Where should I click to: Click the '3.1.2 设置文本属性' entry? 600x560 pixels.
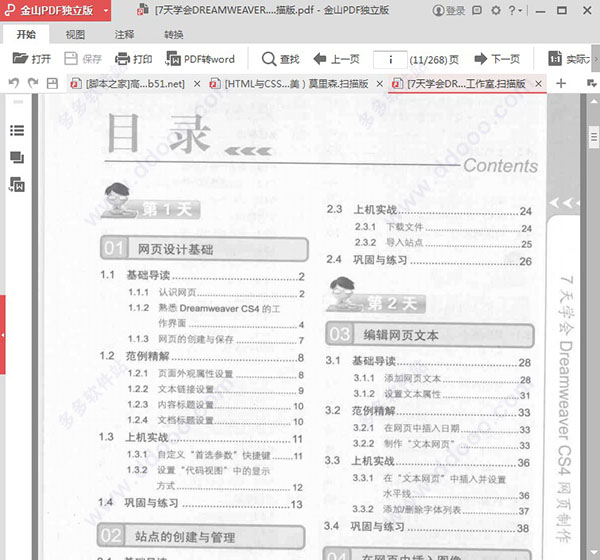click(x=442, y=395)
